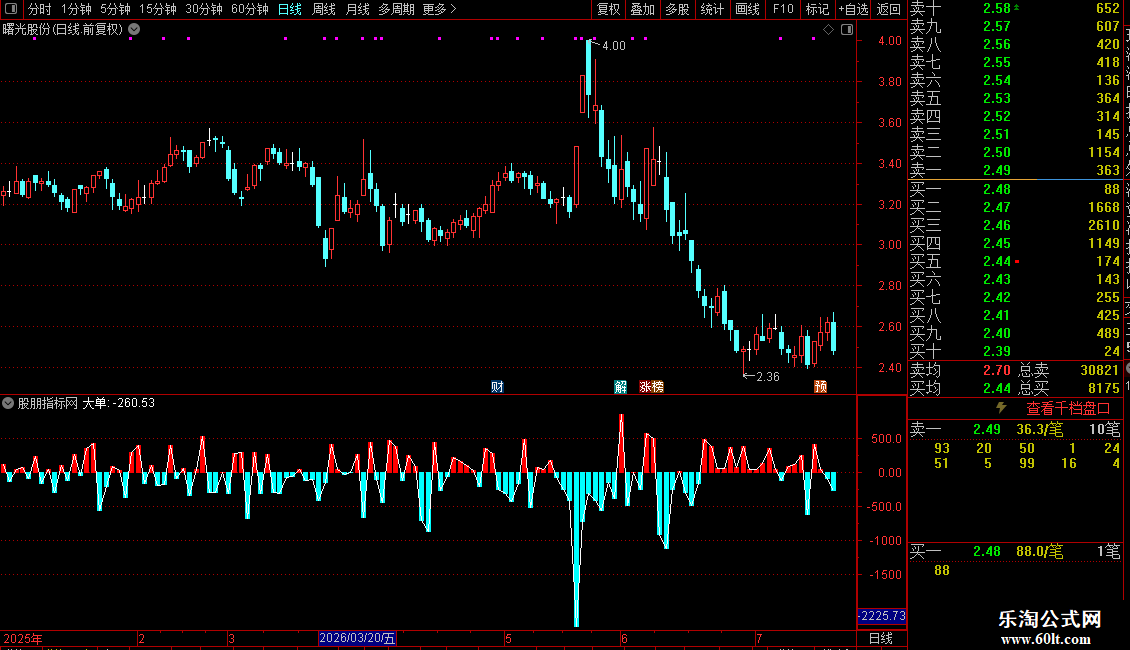Select the 5分钟 period tab

click(115, 9)
